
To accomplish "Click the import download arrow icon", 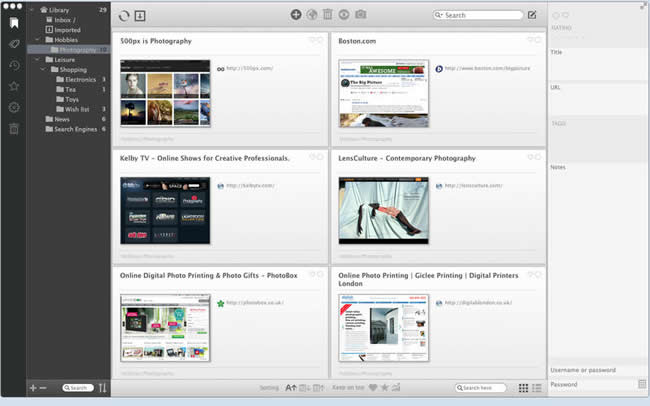I will 140,15.
